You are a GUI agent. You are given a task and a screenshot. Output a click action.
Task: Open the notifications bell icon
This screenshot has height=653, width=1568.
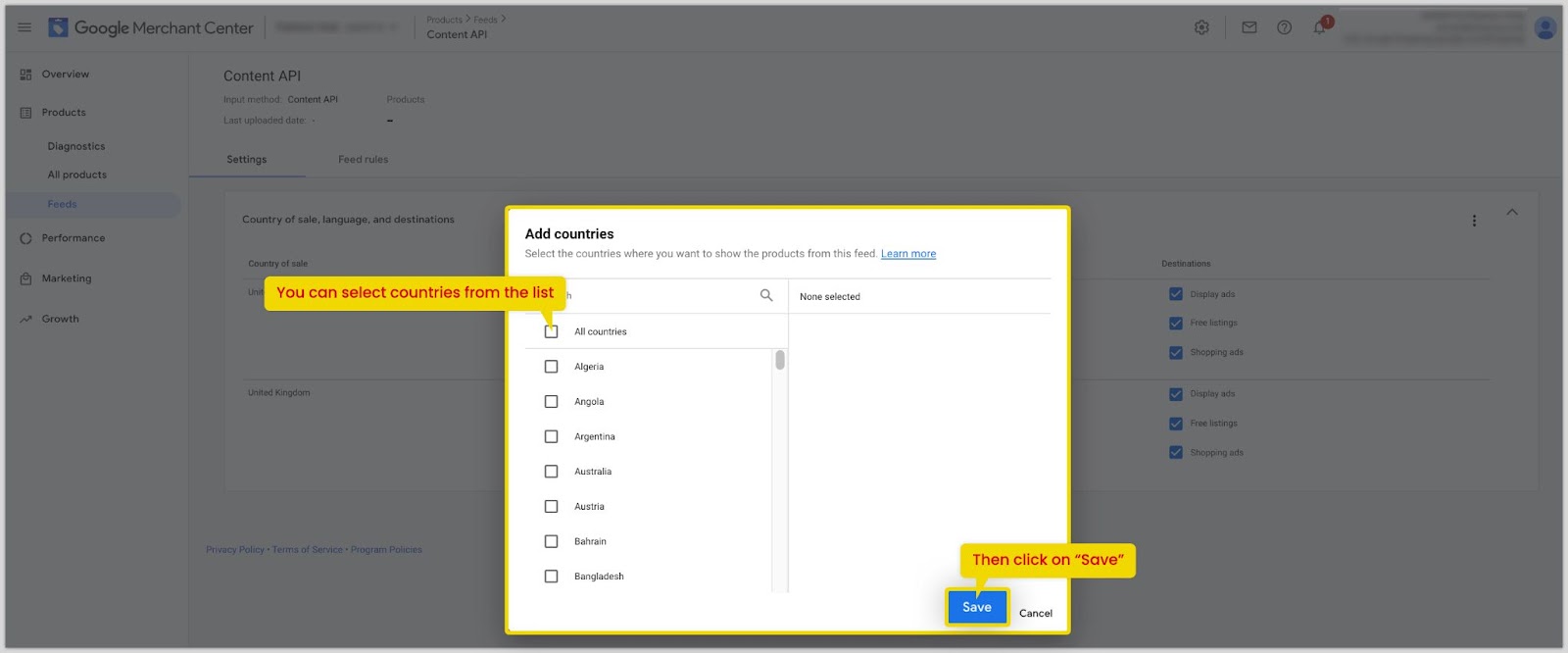point(1320,26)
